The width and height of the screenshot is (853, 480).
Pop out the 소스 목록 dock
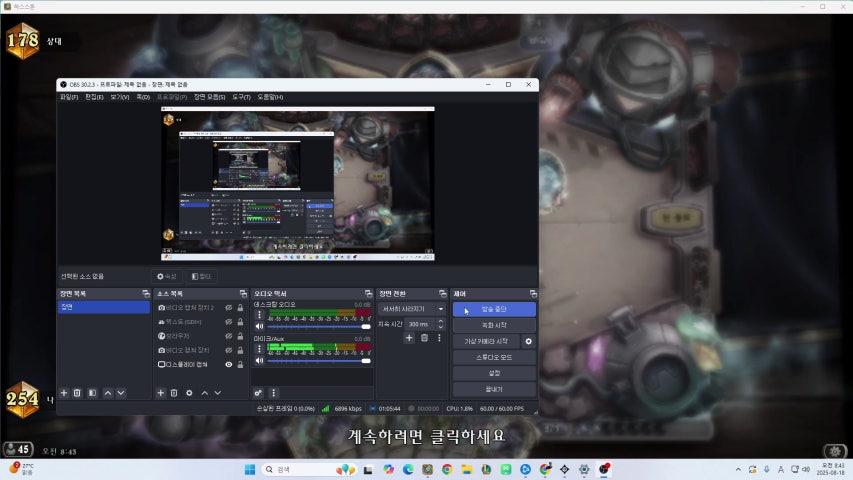pyautogui.click(x=243, y=293)
